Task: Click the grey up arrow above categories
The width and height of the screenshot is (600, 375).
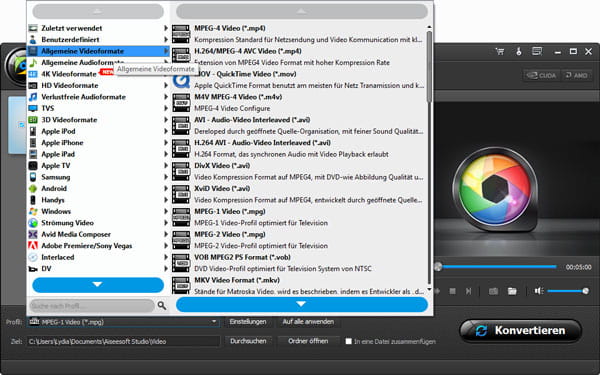Action: [x=98, y=11]
